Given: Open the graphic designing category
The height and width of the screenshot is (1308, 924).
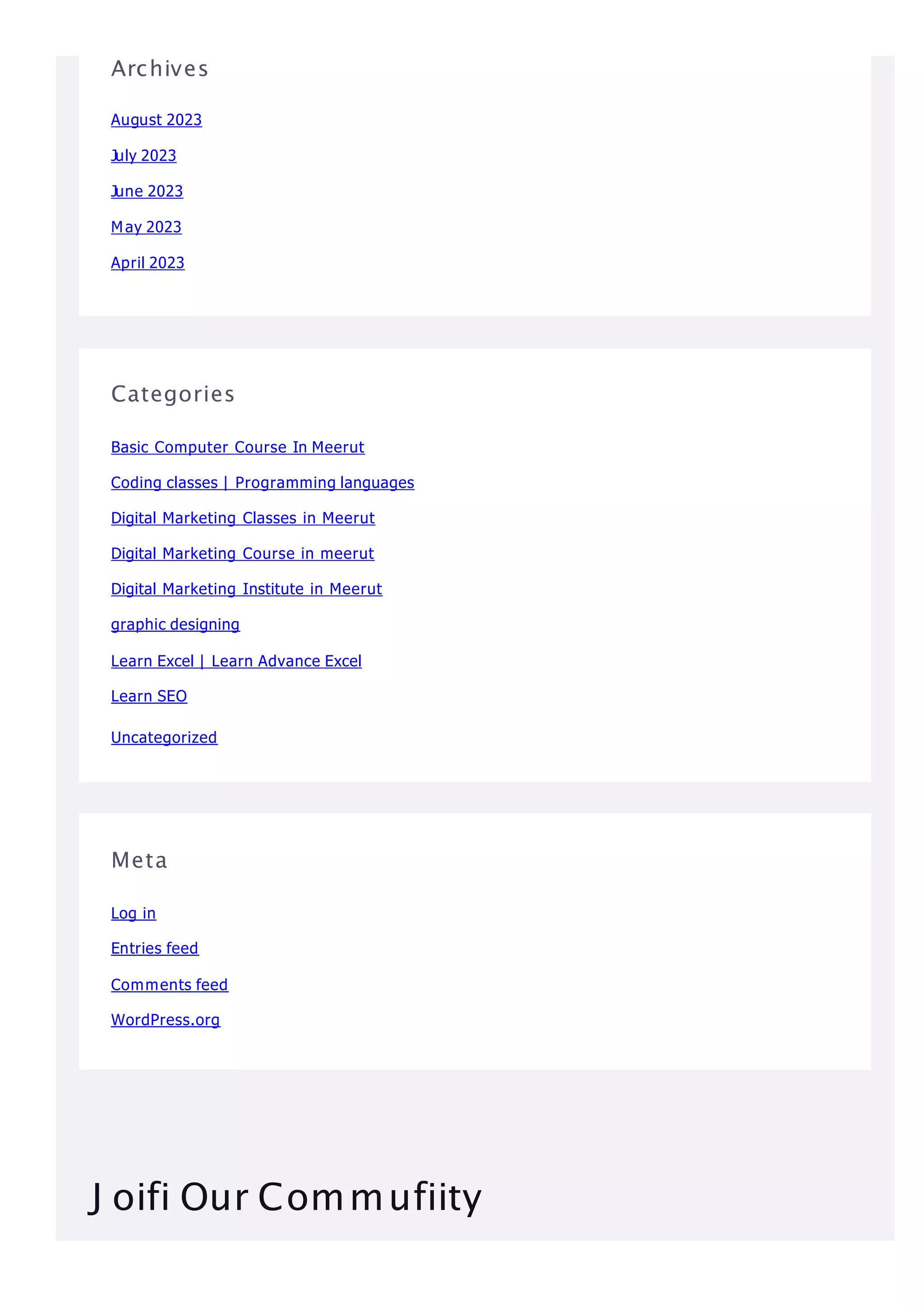Looking at the screenshot, I should (x=176, y=624).
